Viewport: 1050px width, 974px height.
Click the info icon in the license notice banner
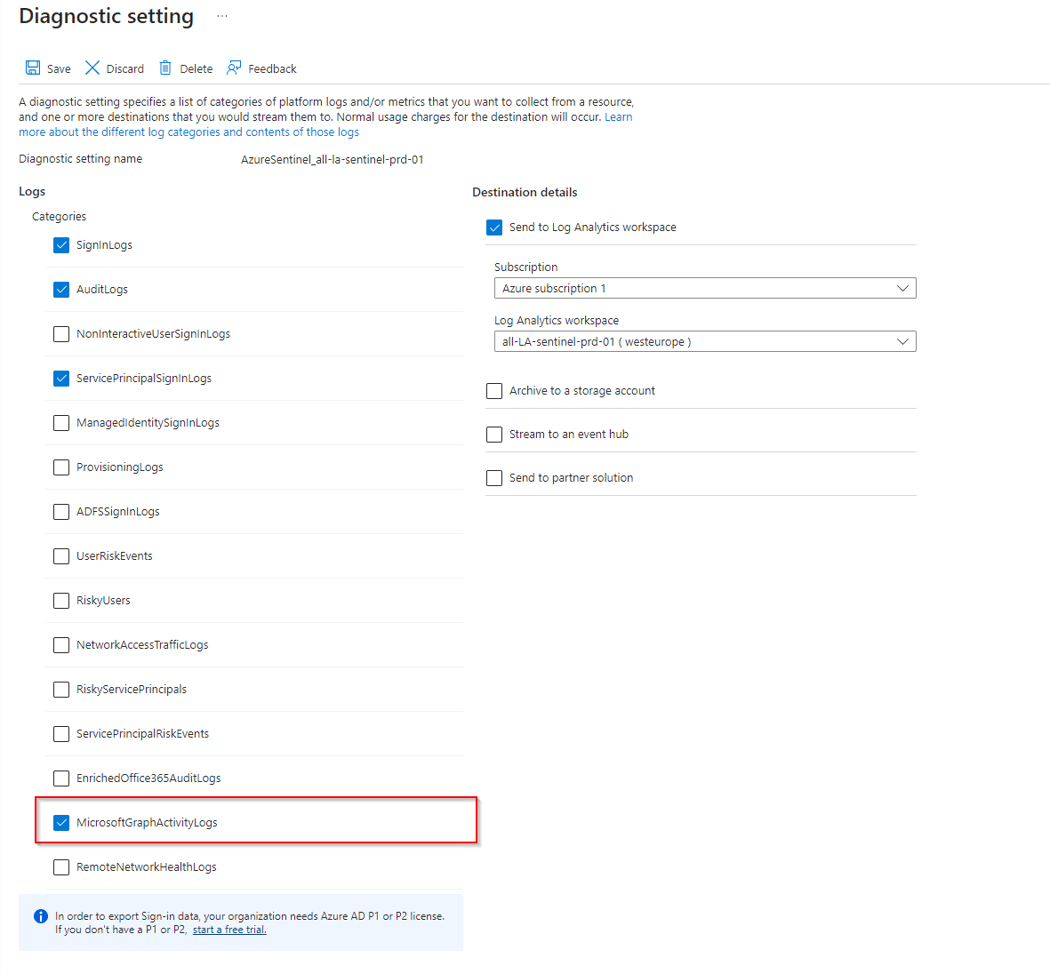40,916
